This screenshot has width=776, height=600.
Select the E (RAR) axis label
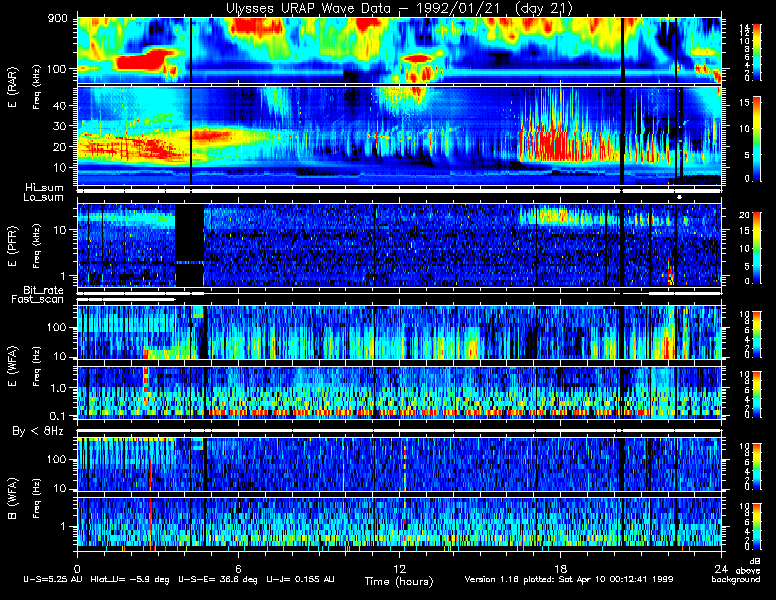click(x=13, y=88)
